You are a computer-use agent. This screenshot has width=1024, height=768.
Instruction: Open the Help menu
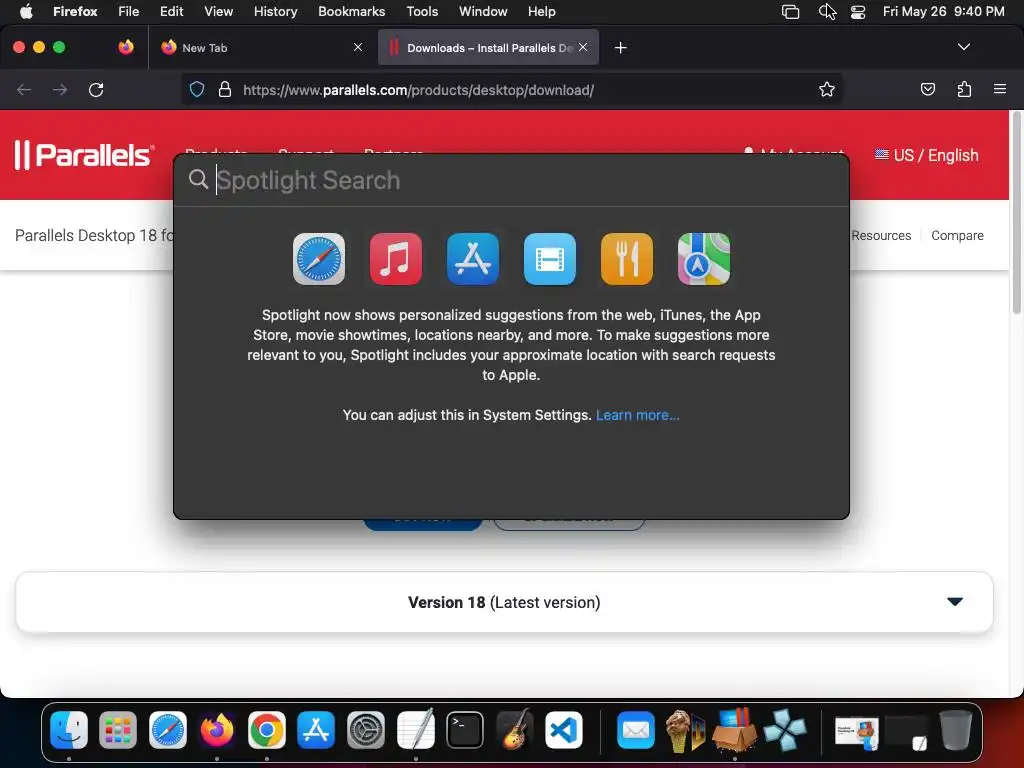pyautogui.click(x=541, y=12)
